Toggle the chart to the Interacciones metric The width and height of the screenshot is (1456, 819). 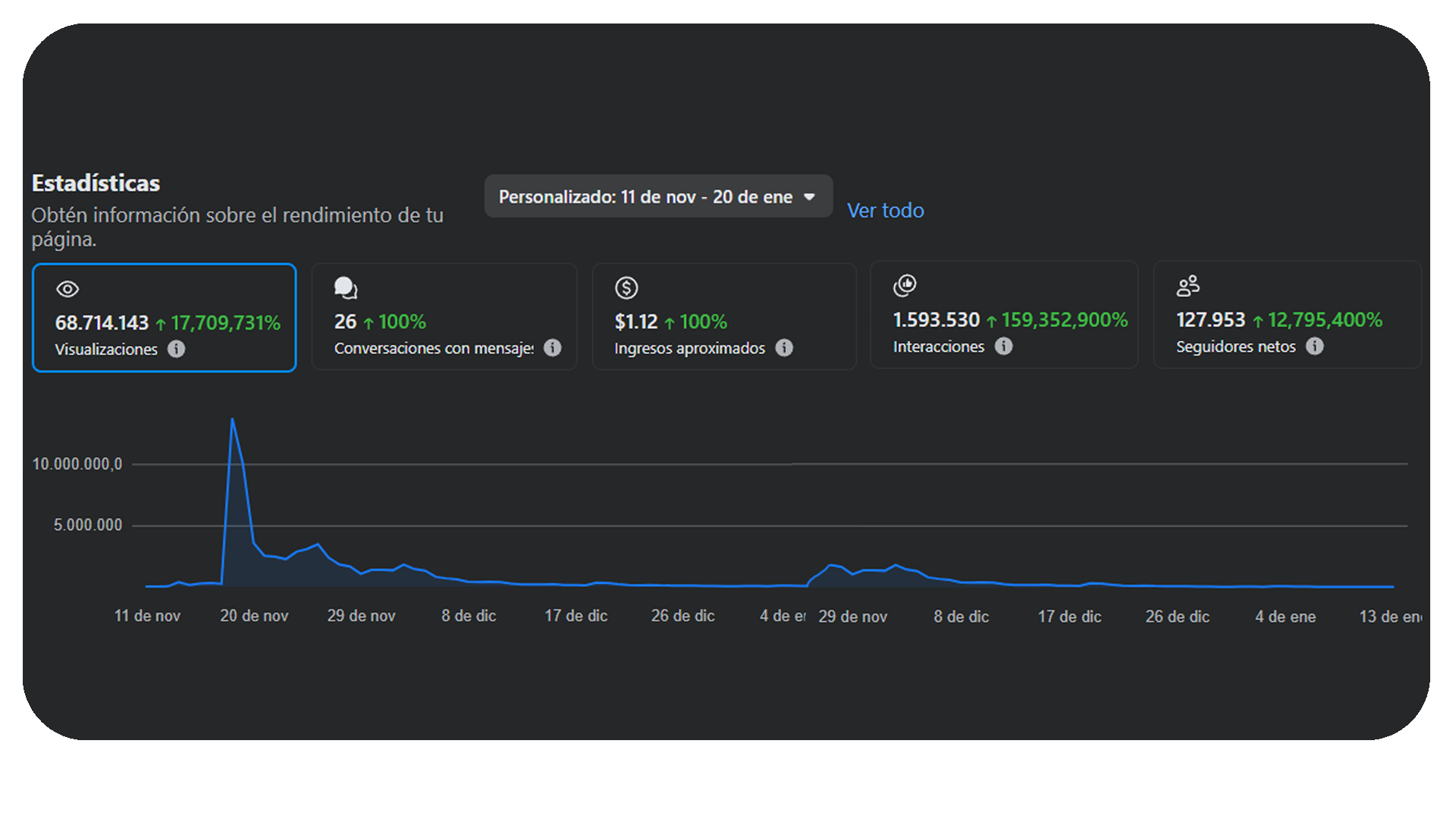[1004, 315]
